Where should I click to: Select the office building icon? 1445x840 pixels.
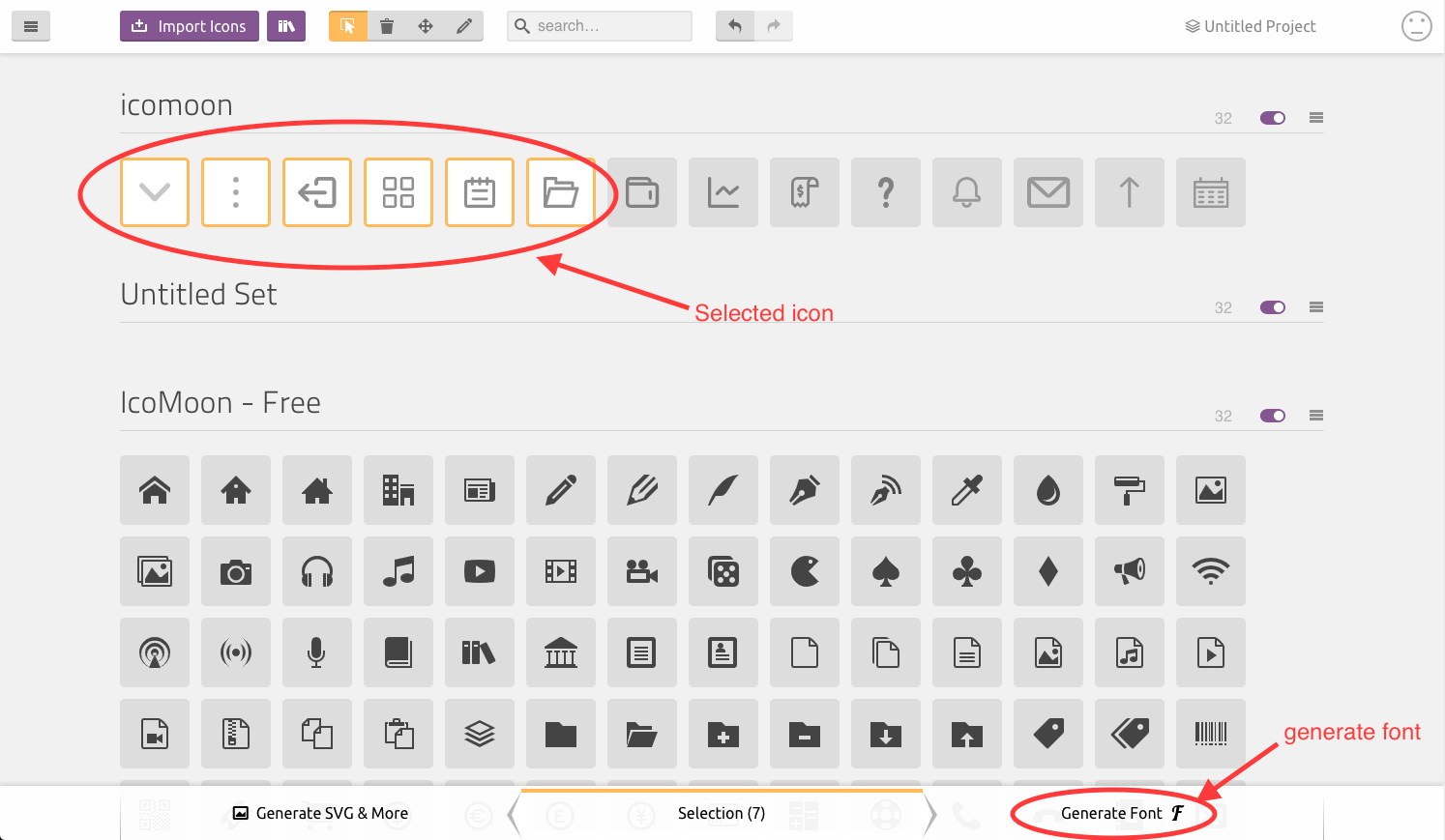[x=398, y=490]
